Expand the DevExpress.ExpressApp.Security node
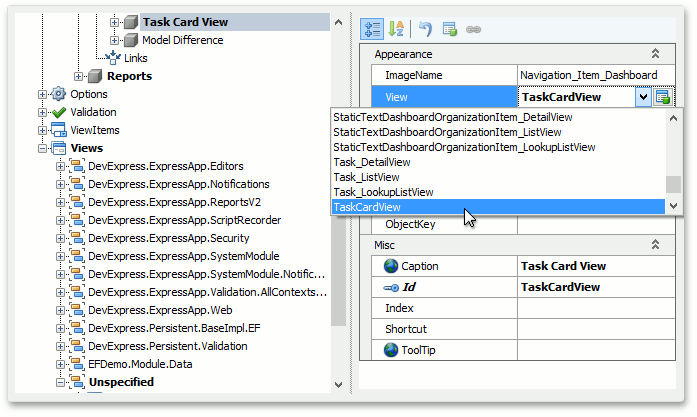The height and width of the screenshot is (417, 697). point(60,238)
